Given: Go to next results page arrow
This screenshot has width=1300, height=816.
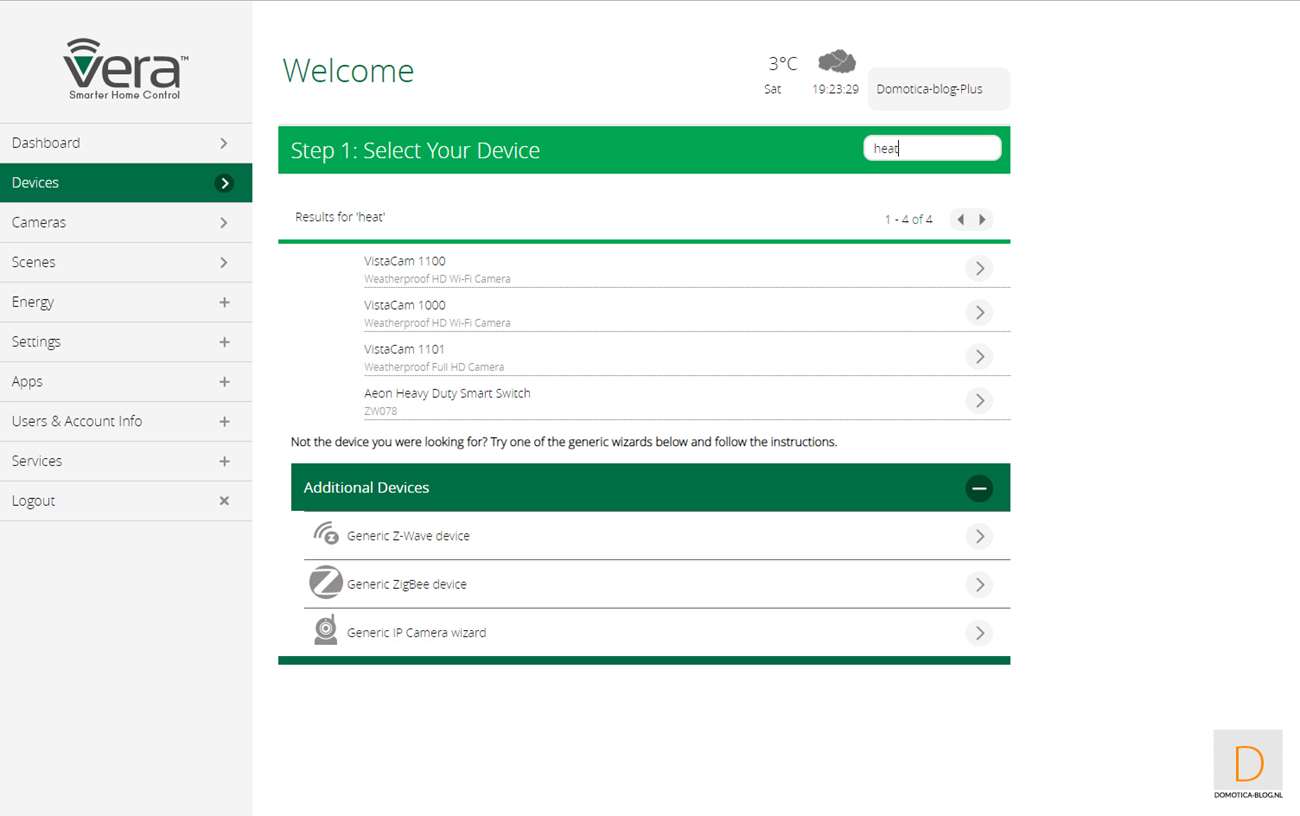Looking at the screenshot, I should click(982, 219).
